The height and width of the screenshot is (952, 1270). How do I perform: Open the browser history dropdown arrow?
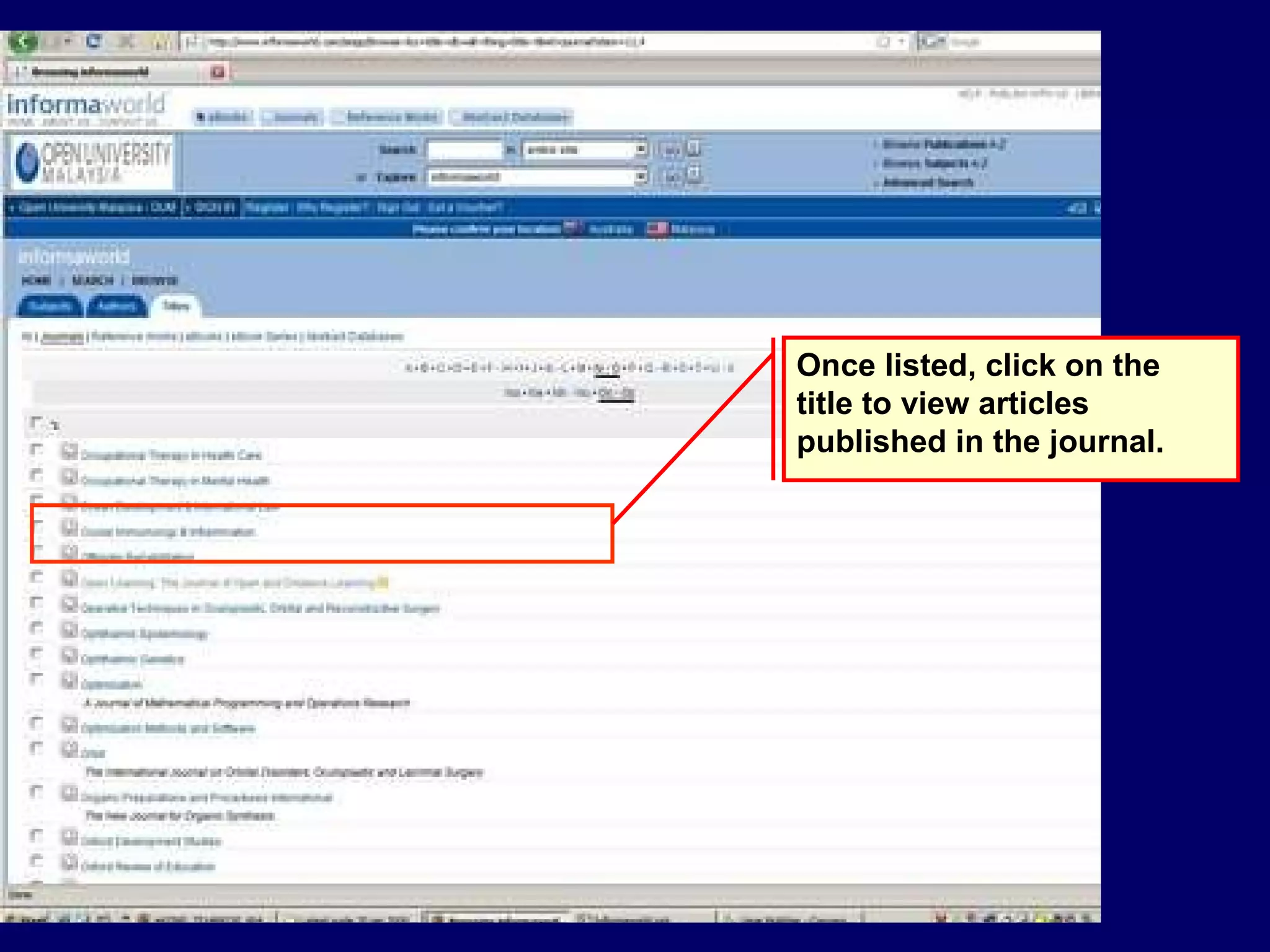67,42
